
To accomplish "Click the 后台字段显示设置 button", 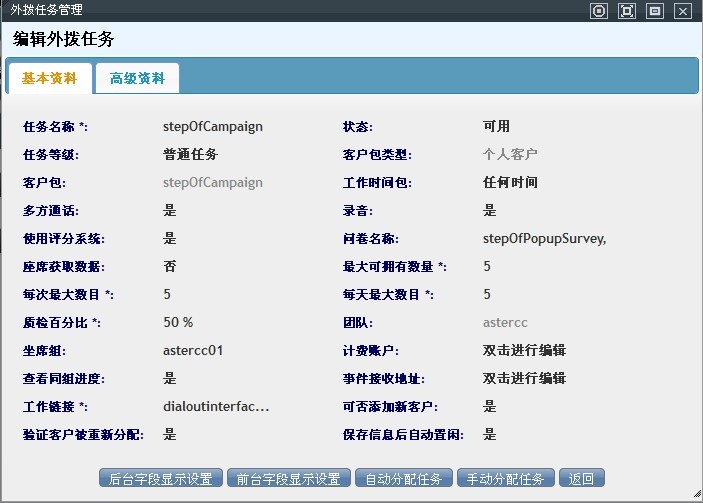I will tap(160, 478).
